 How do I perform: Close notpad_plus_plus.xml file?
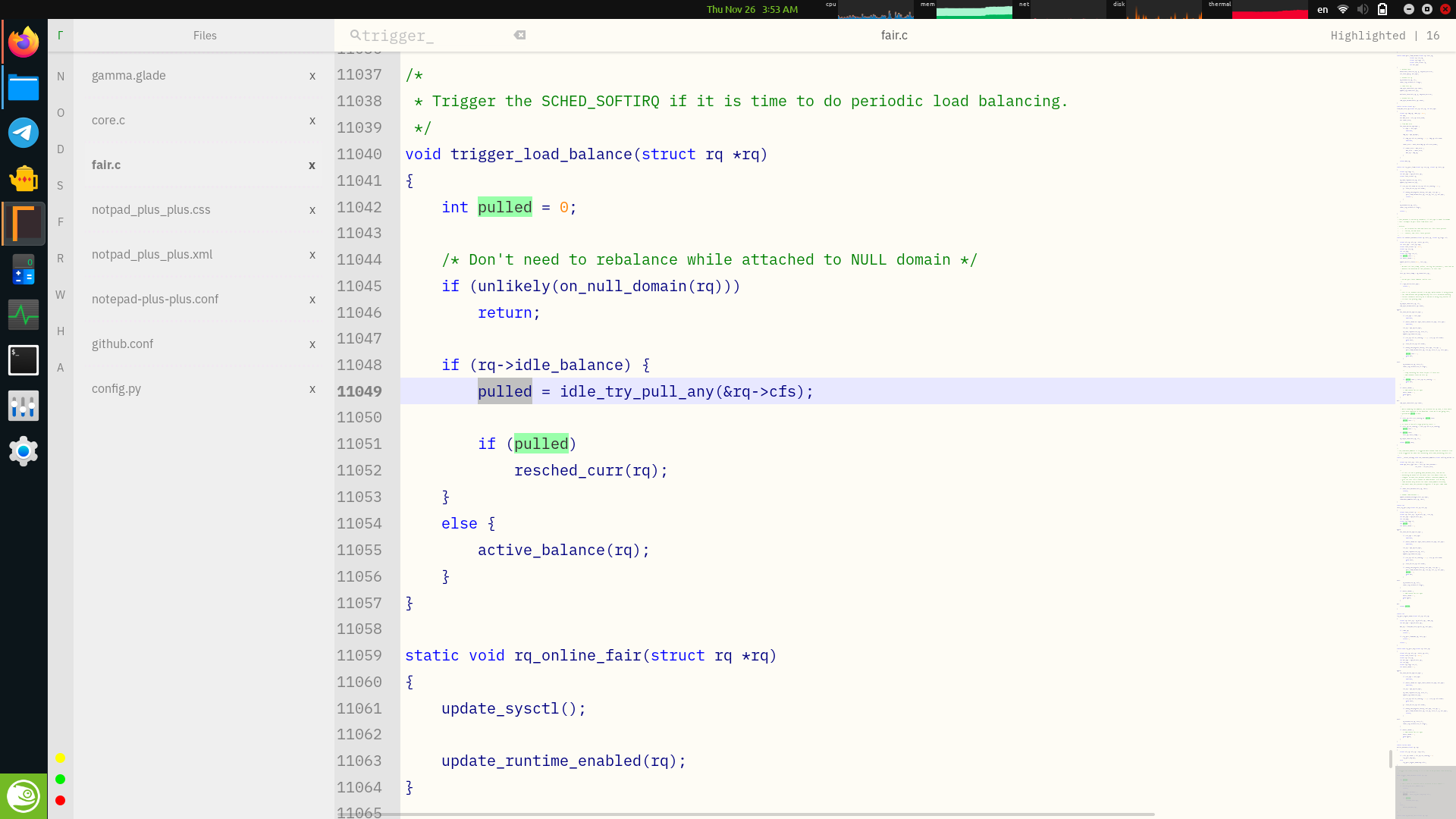(x=312, y=255)
